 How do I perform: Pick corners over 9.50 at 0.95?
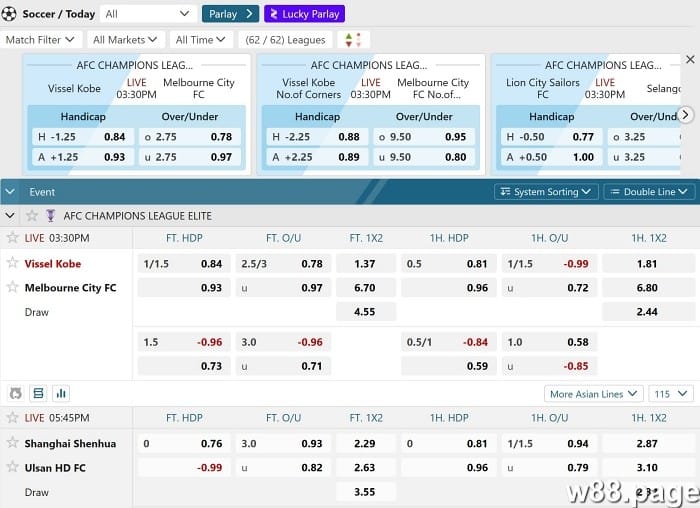pyautogui.click(x=424, y=137)
